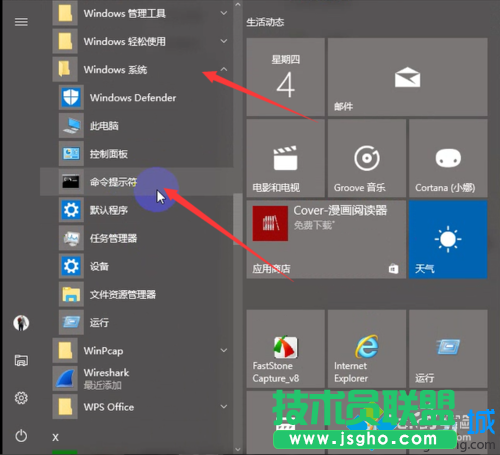Screen dimensions: 500x455
Task: Launch 命令提示符 text entry
Action: click(x=113, y=182)
